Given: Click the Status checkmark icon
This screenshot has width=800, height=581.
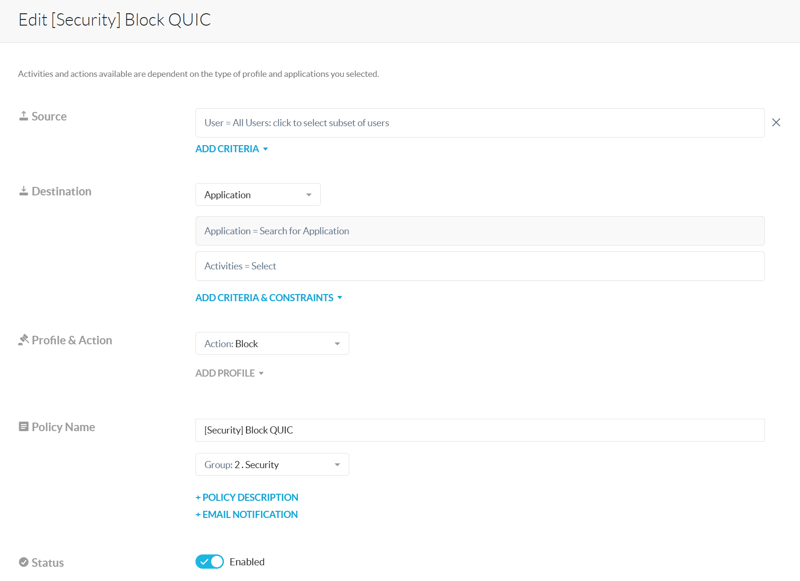Looking at the screenshot, I should tap(23, 562).
